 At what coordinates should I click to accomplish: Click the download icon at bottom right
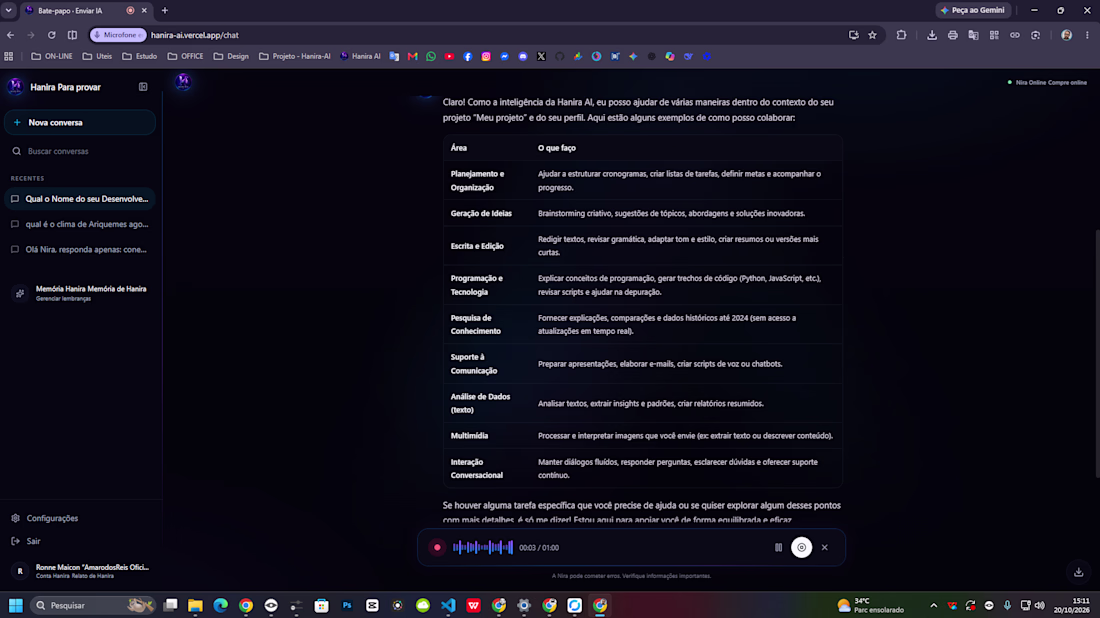1078,572
